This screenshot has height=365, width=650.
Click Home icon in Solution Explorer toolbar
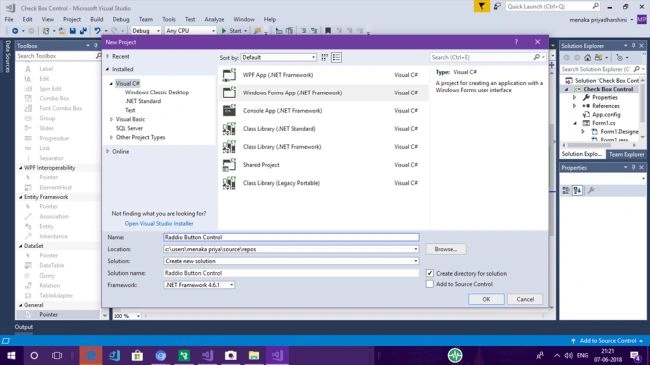[587, 58]
